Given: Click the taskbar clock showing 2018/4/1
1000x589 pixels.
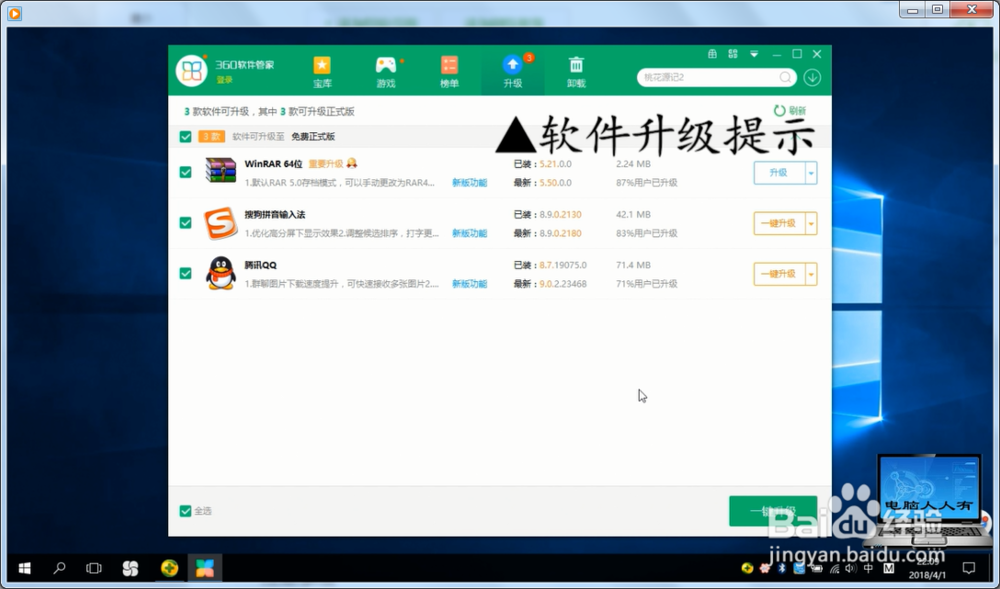Looking at the screenshot, I should pos(927,569).
